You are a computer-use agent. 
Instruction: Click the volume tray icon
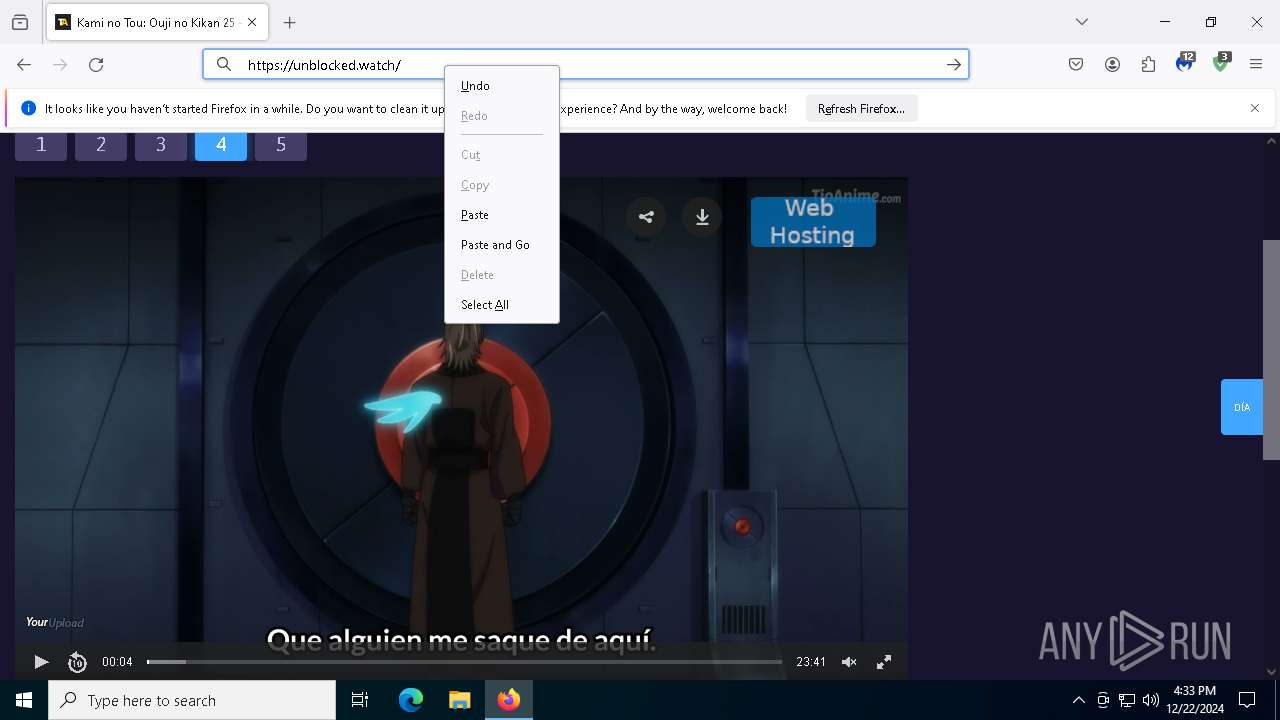point(1151,700)
